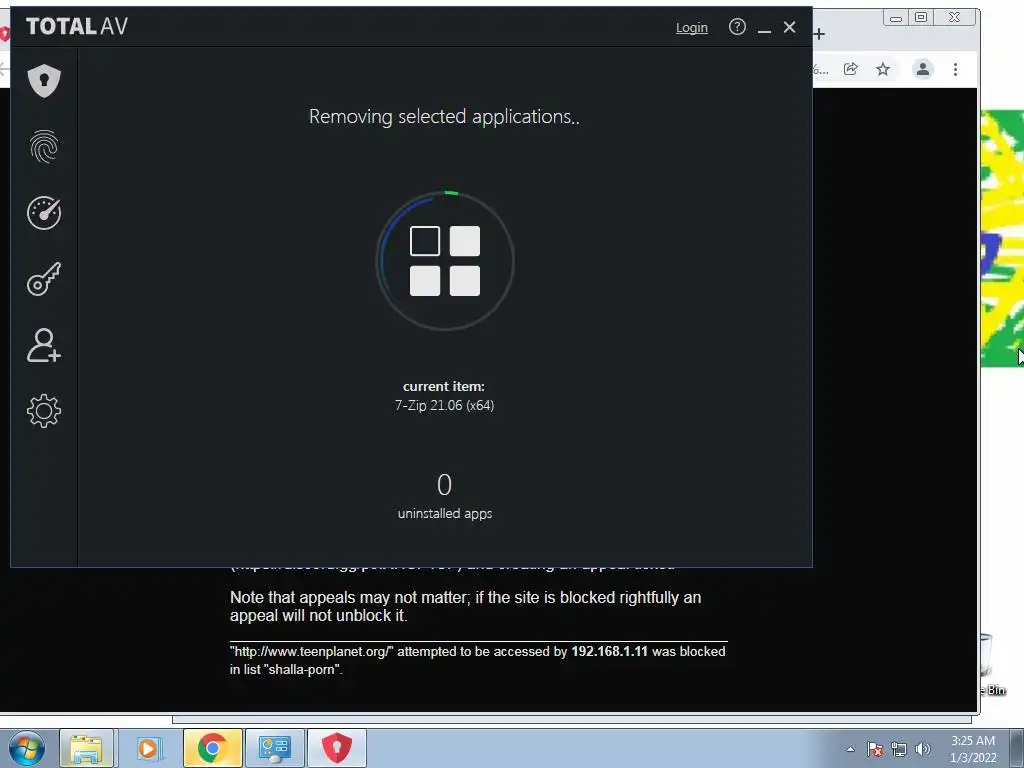The height and width of the screenshot is (768, 1024).
Task: Open the Chrome profile avatar
Action: pos(923,69)
